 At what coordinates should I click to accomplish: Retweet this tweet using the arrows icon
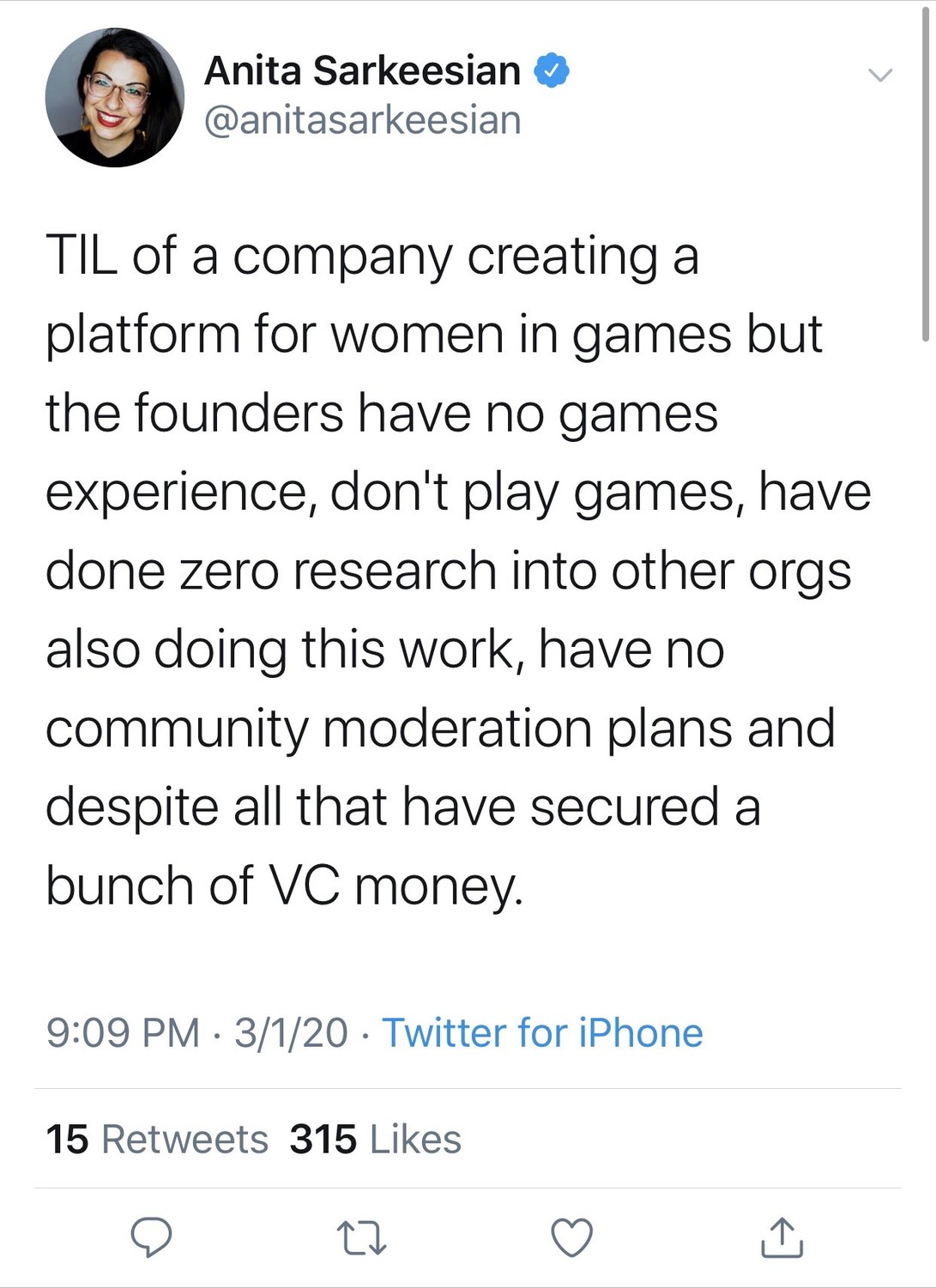tap(361, 1237)
